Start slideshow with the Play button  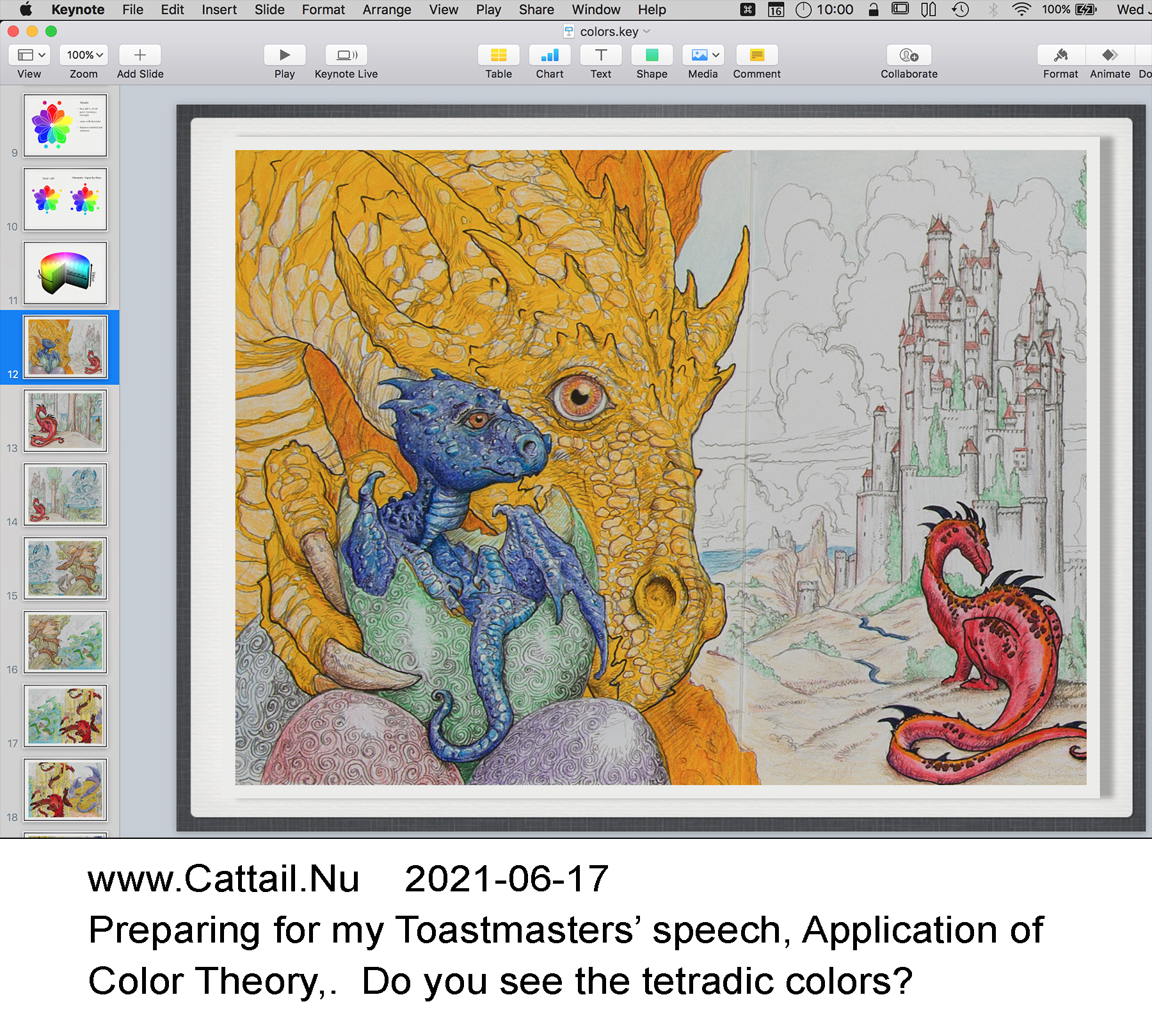coord(285,55)
